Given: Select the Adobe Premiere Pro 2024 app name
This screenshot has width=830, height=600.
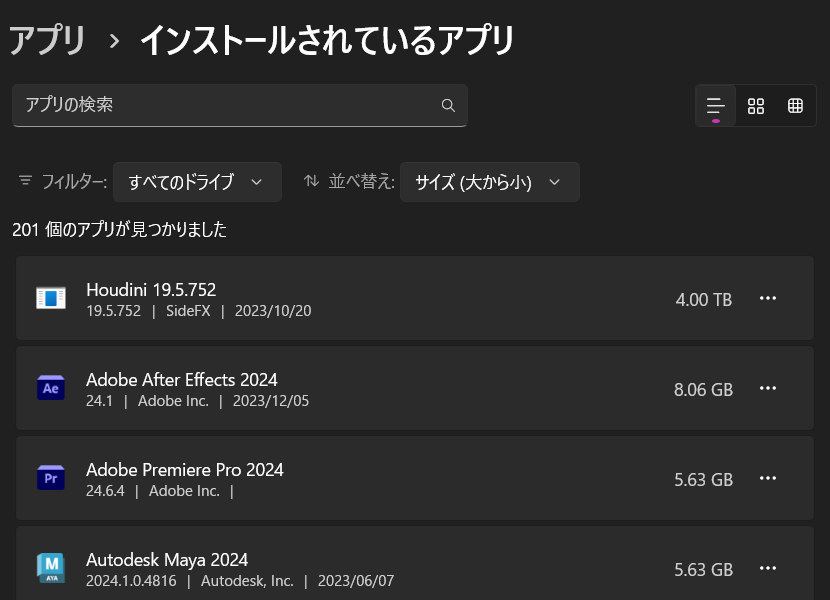Looking at the screenshot, I should pos(185,470).
